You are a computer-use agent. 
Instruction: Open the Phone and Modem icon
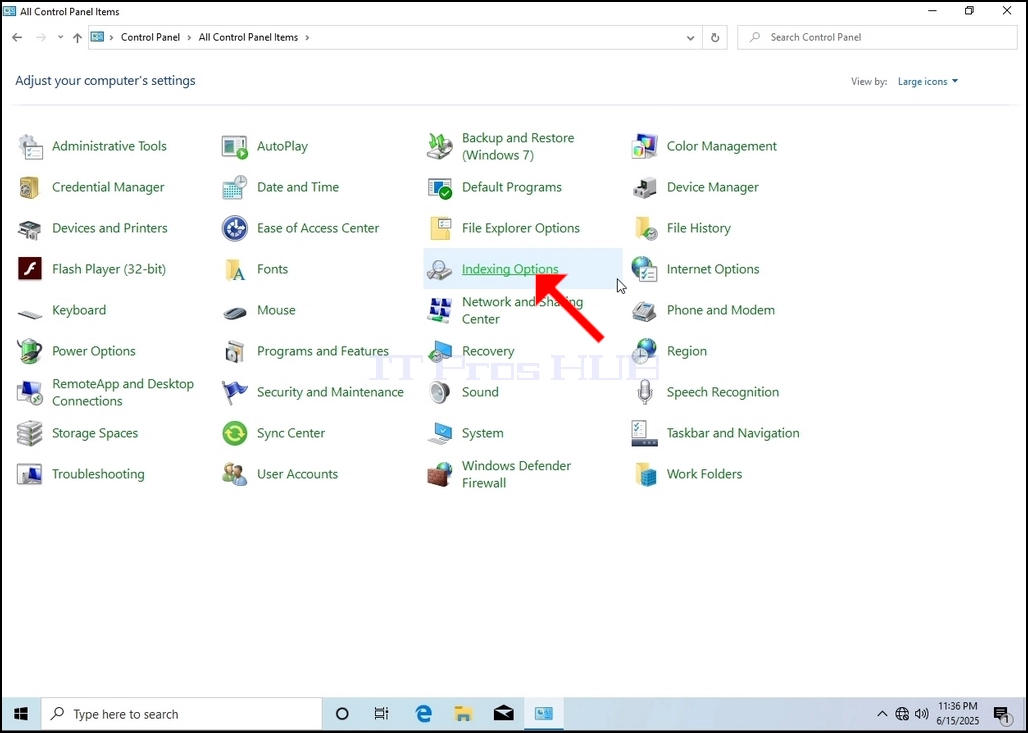644,310
